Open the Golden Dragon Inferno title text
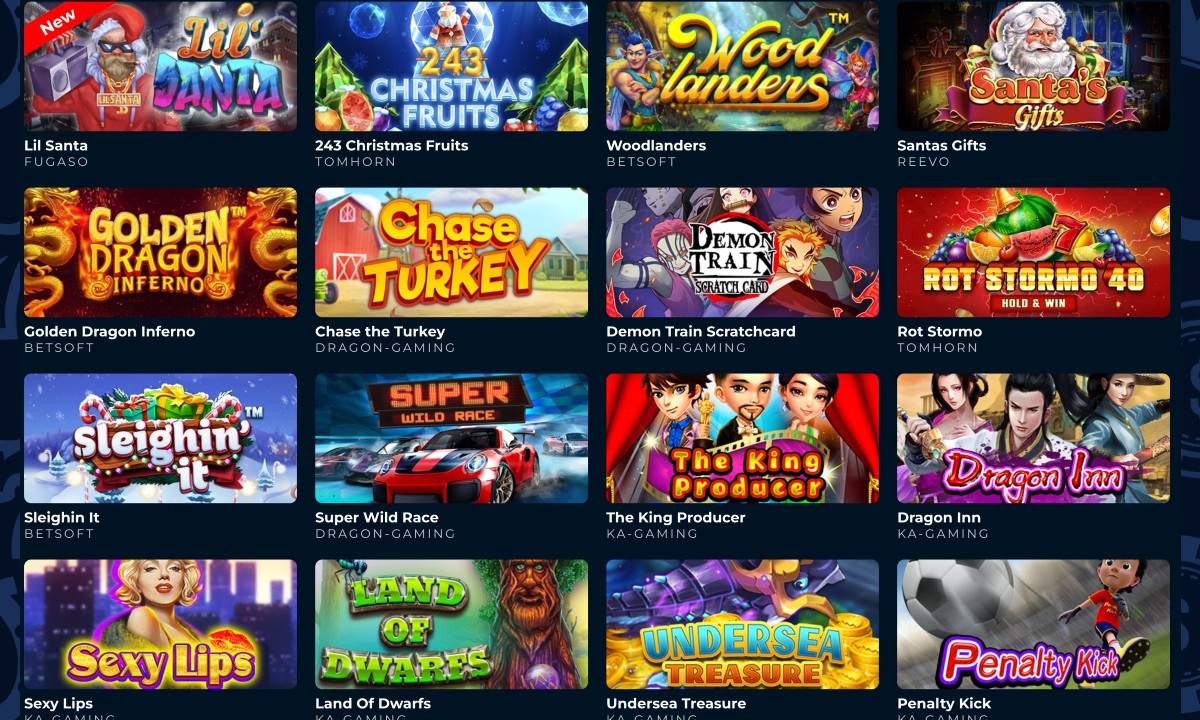 [x=110, y=331]
